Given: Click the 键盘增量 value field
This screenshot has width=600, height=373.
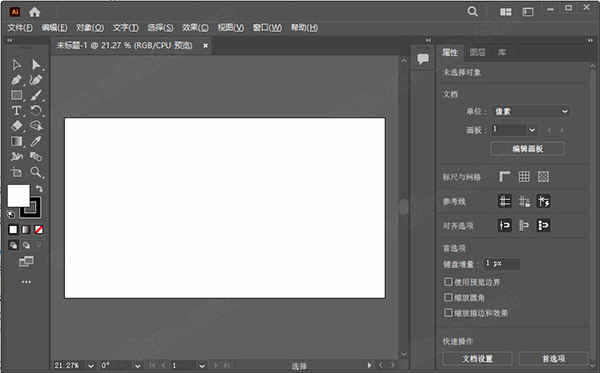Looking at the screenshot, I should coord(501,264).
